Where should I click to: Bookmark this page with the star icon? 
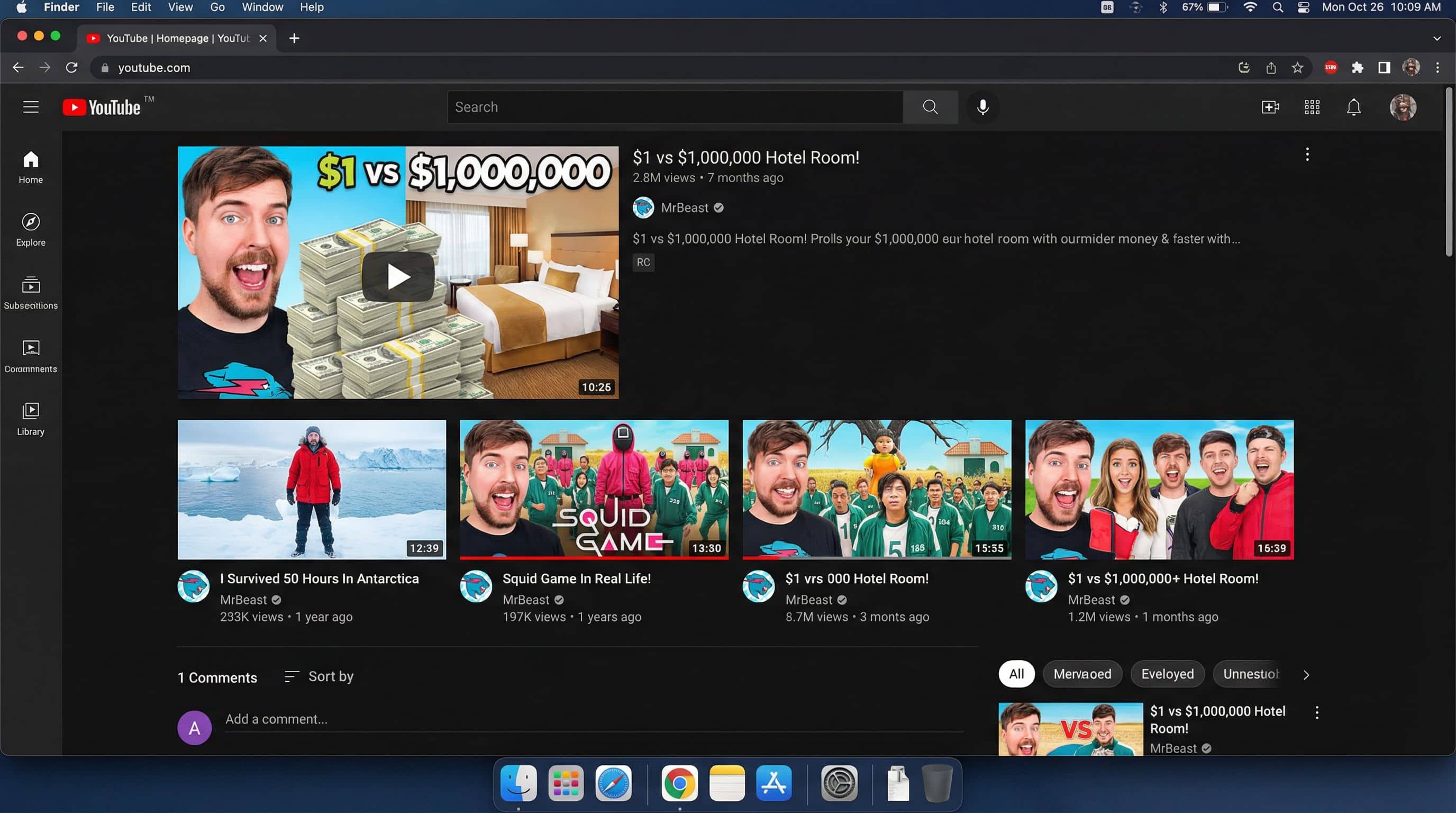point(1297,68)
